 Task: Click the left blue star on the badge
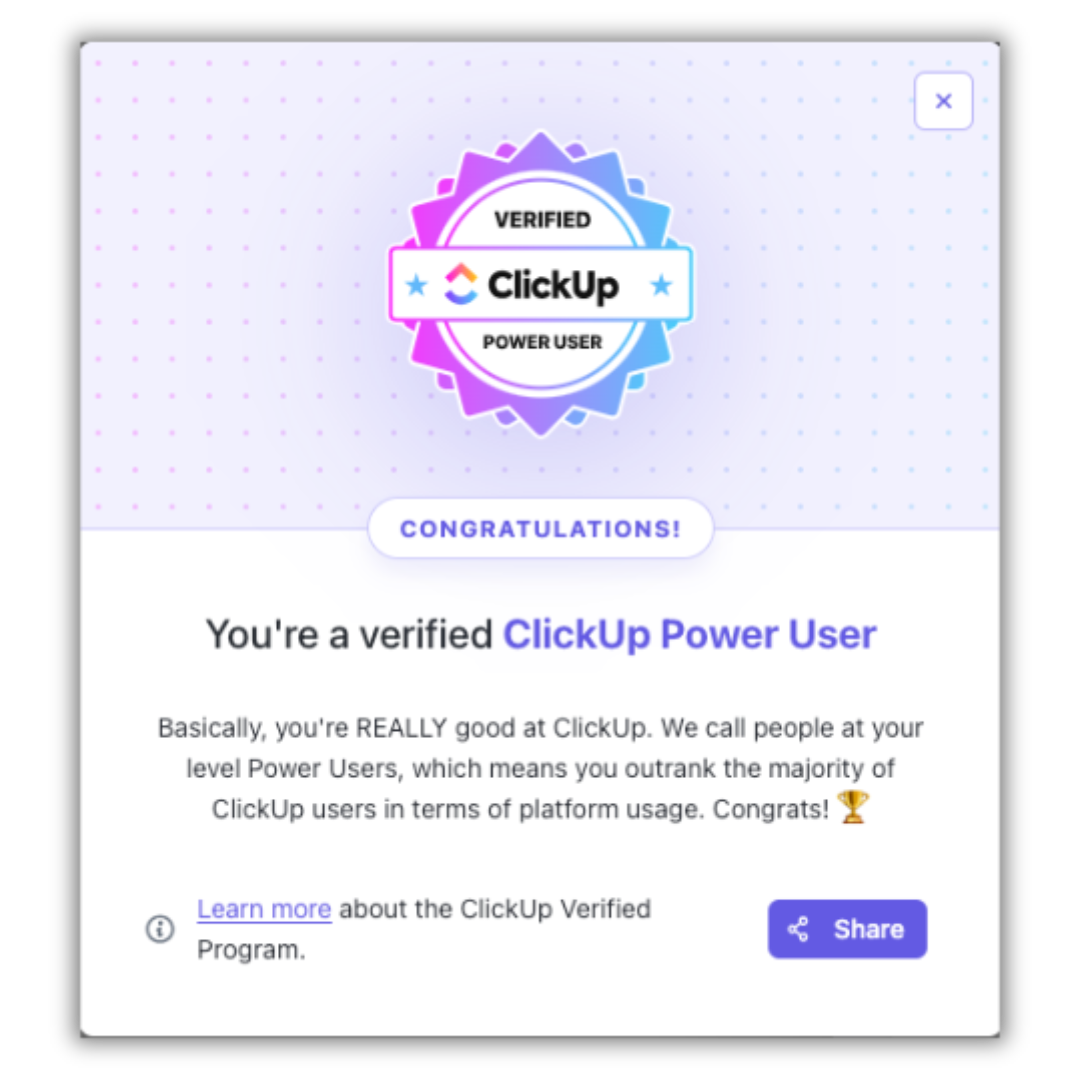pyautogui.click(x=416, y=284)
